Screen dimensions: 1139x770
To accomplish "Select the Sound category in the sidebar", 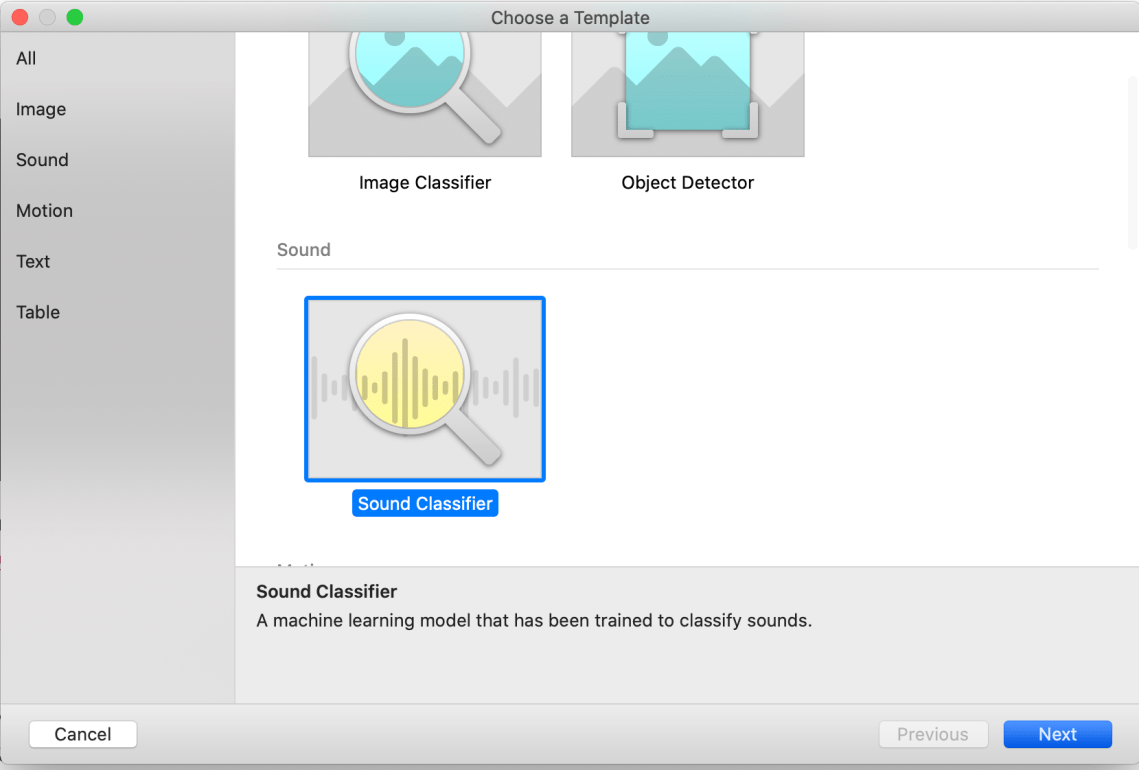I will (42, 160).
